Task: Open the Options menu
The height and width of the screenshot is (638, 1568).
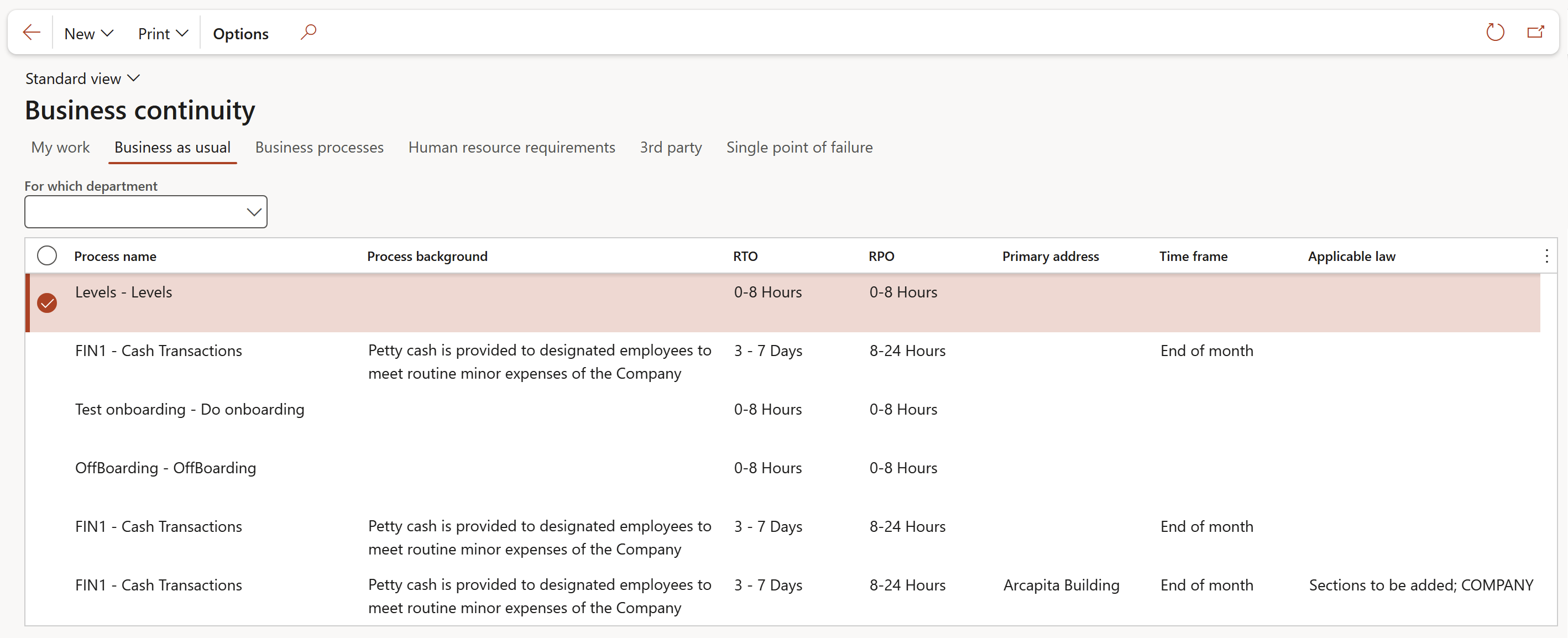Action: click(241, 34)
